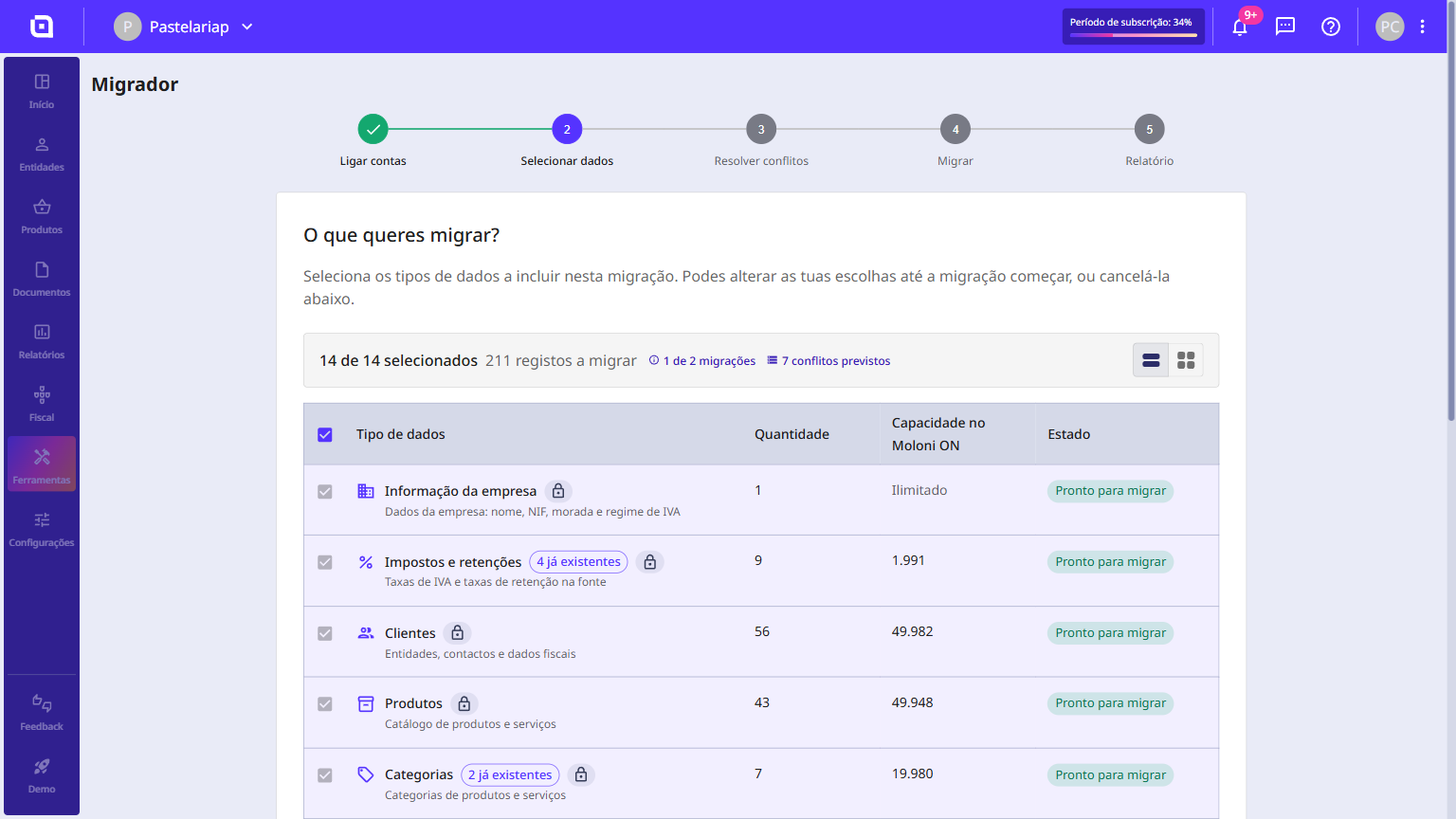The image size is (1456, 819).
Task: Go to Início in the sidebar
Action: (x=42, y=91)
